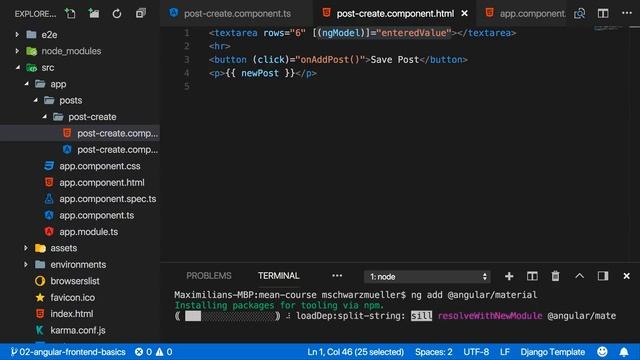Click the newPost interpolation on line 4
This screenshot has width=640, height=360.
click(260, 73)
